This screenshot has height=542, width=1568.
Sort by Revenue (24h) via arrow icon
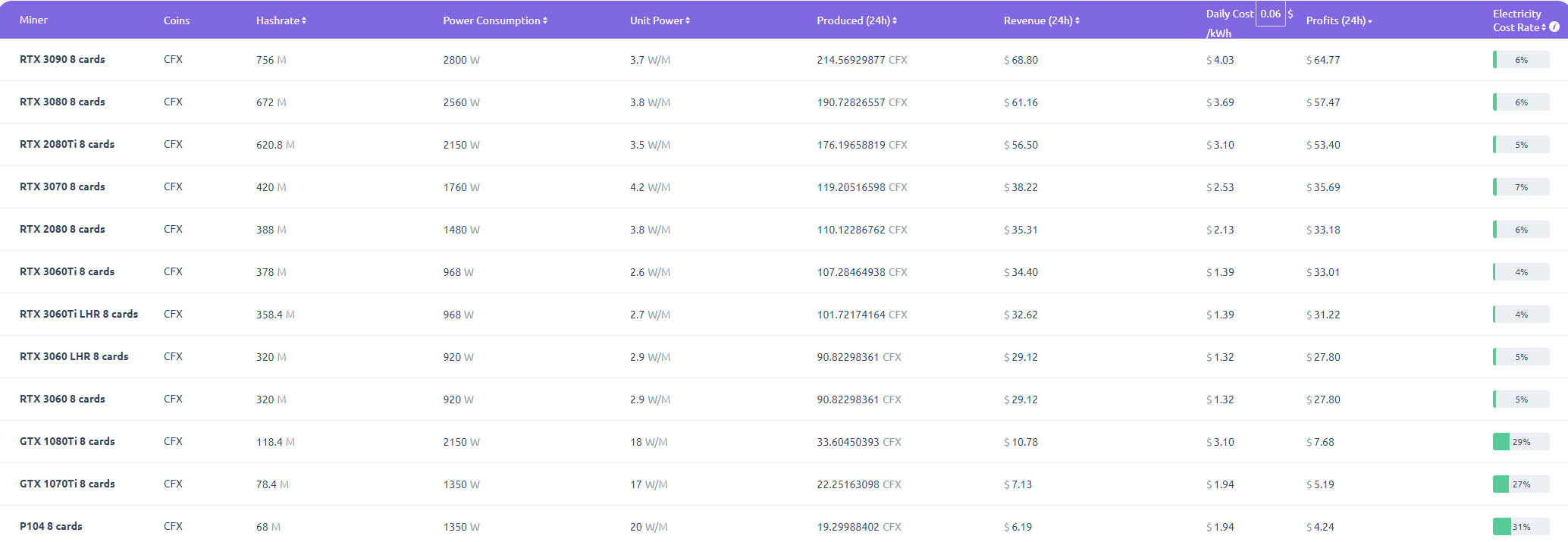click(1077, 20)
